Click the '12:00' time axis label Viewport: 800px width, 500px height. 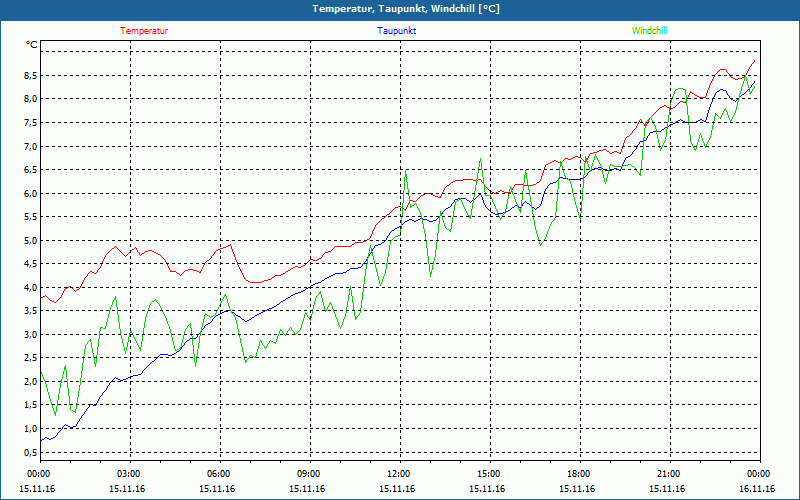[x=400, y=474]
